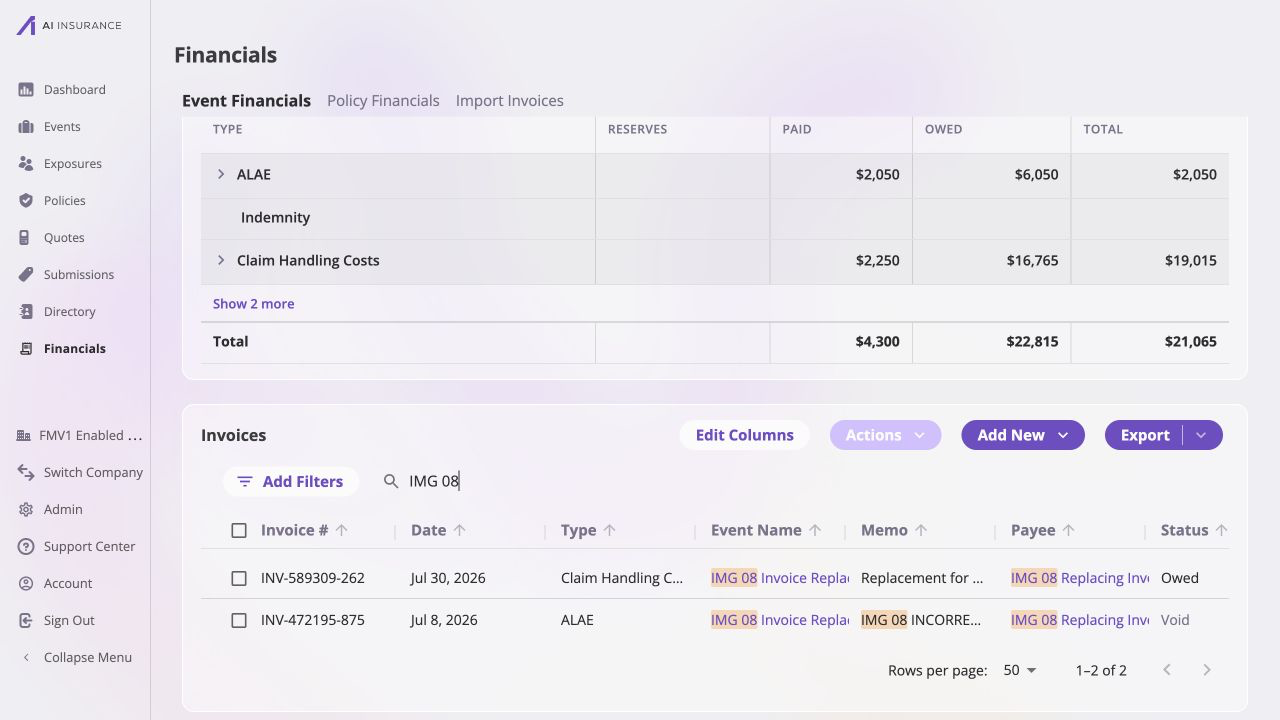Image resolution: width=1280 pixels, height=720 pixels.
Task: Click the Admin gear icon
Action: pos(26,510)
